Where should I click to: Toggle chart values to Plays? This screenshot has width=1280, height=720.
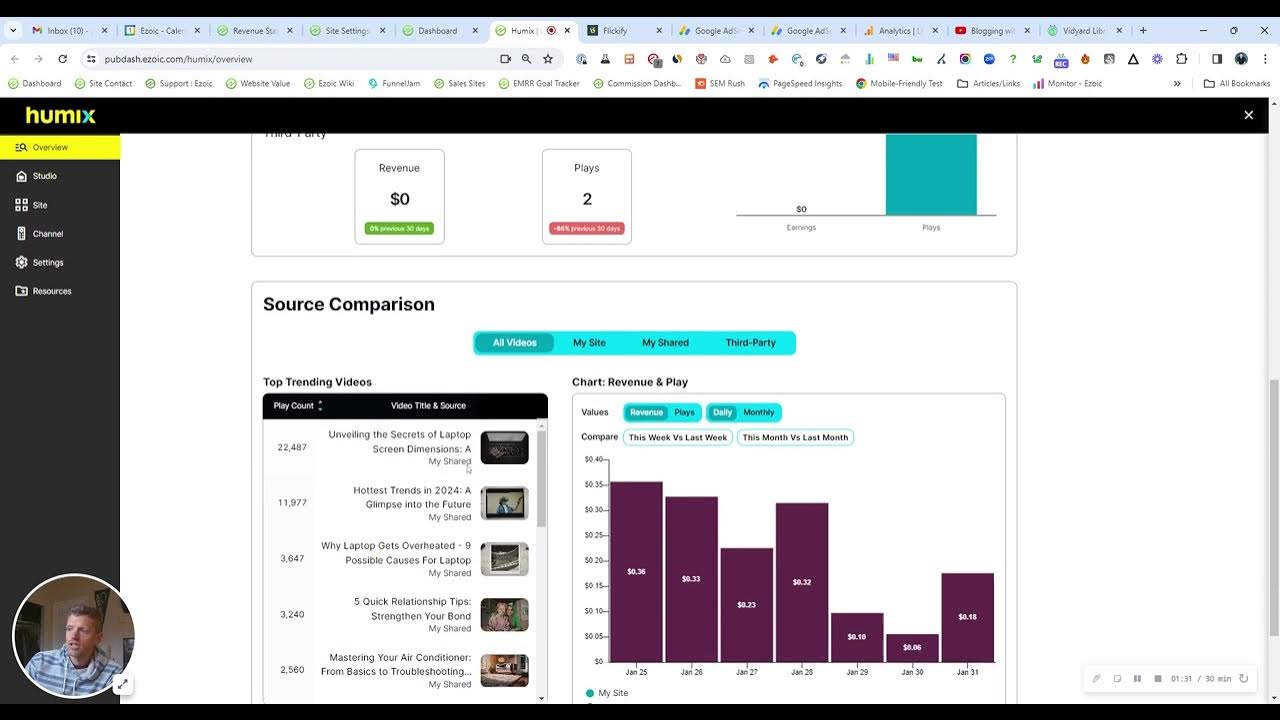coord(684,412)
